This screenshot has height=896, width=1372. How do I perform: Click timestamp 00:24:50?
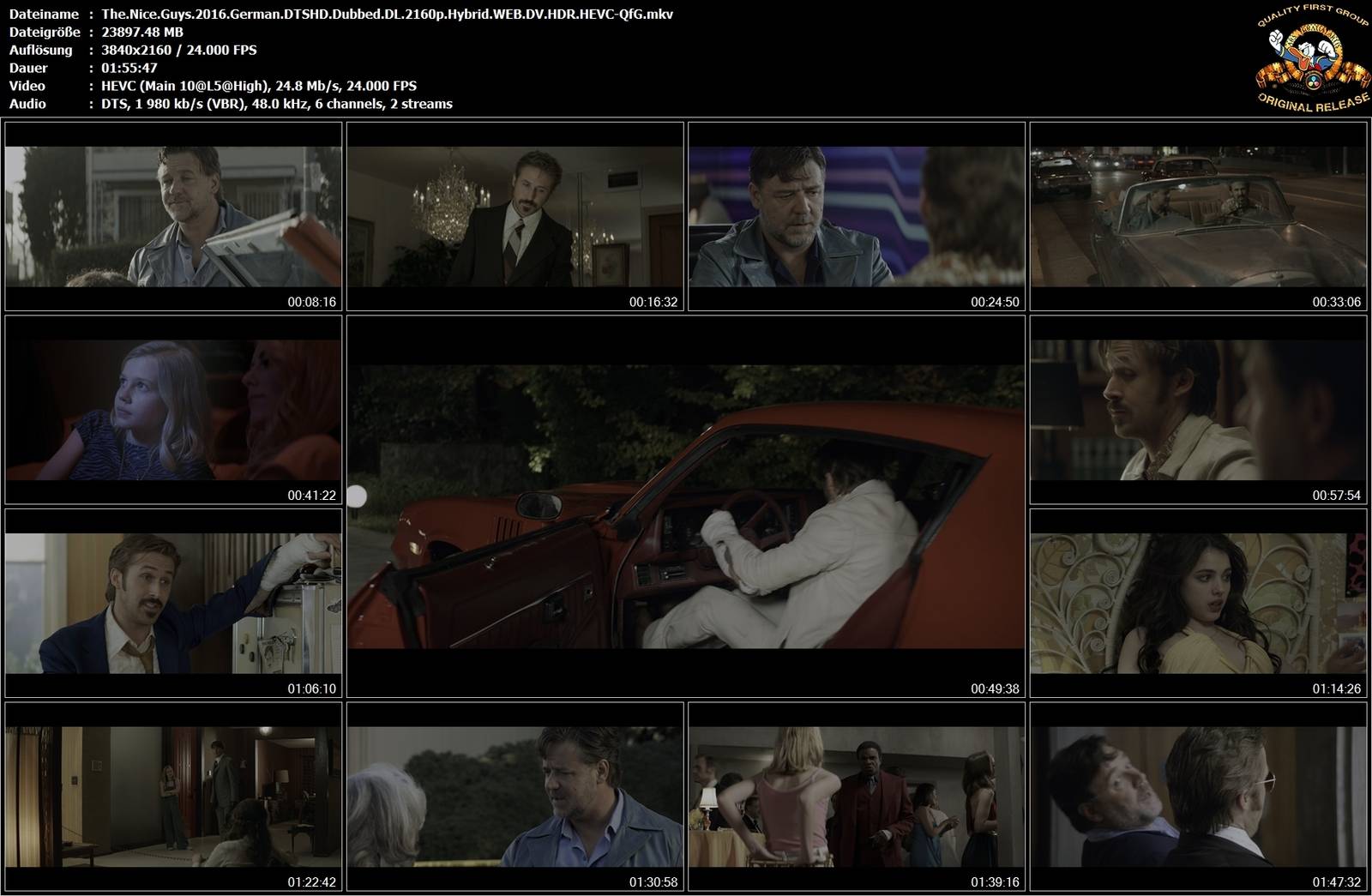click(x=995, y=302)
